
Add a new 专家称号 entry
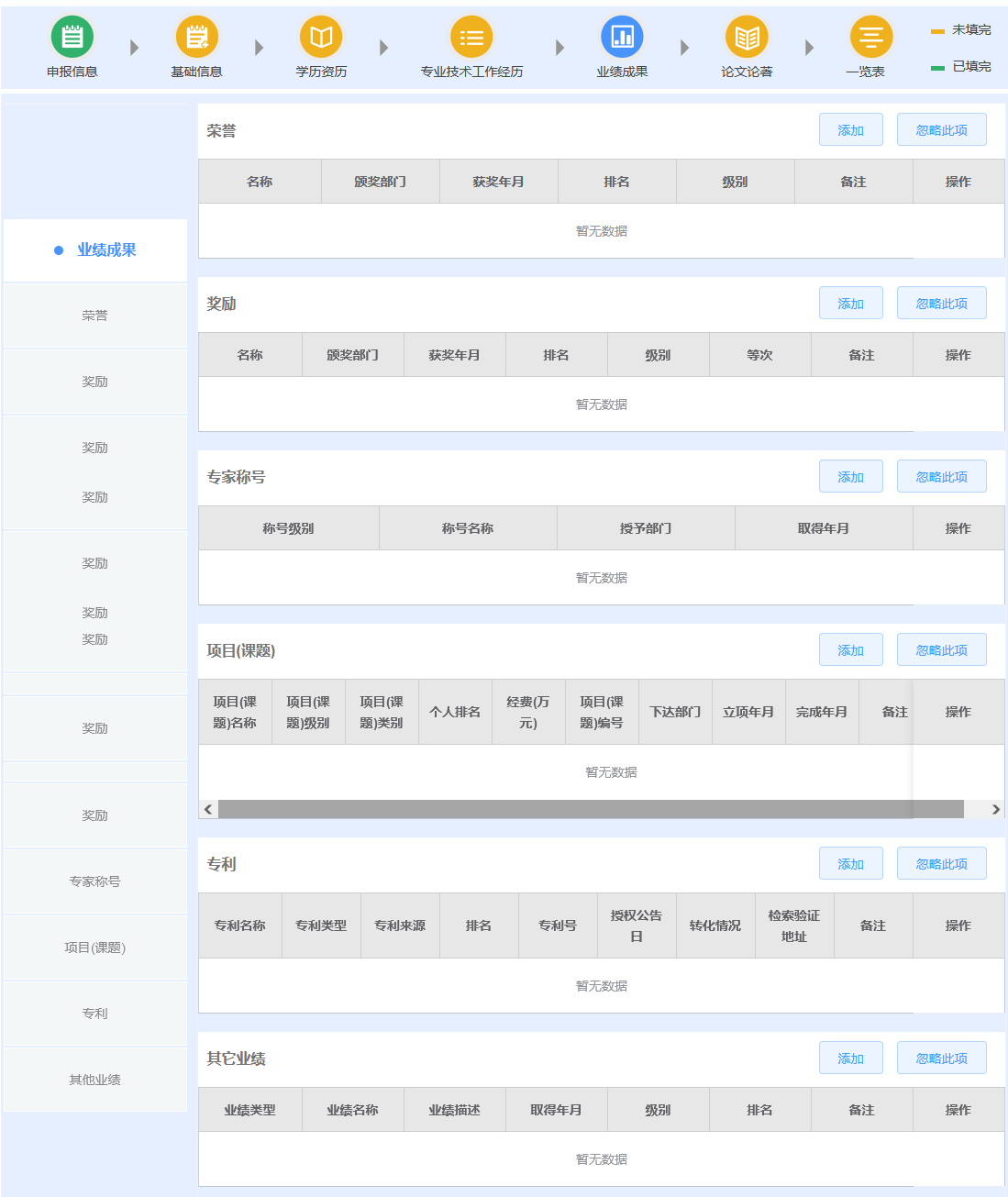point(850,477)
